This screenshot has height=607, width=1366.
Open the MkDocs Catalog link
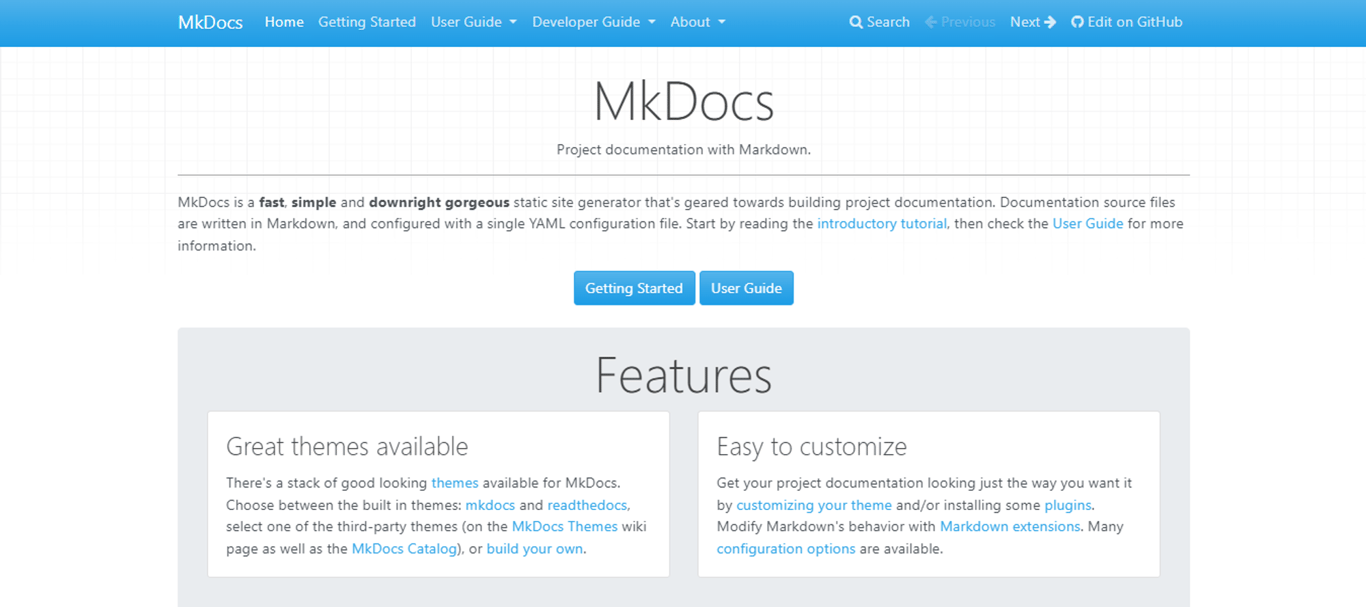(404, 549)
